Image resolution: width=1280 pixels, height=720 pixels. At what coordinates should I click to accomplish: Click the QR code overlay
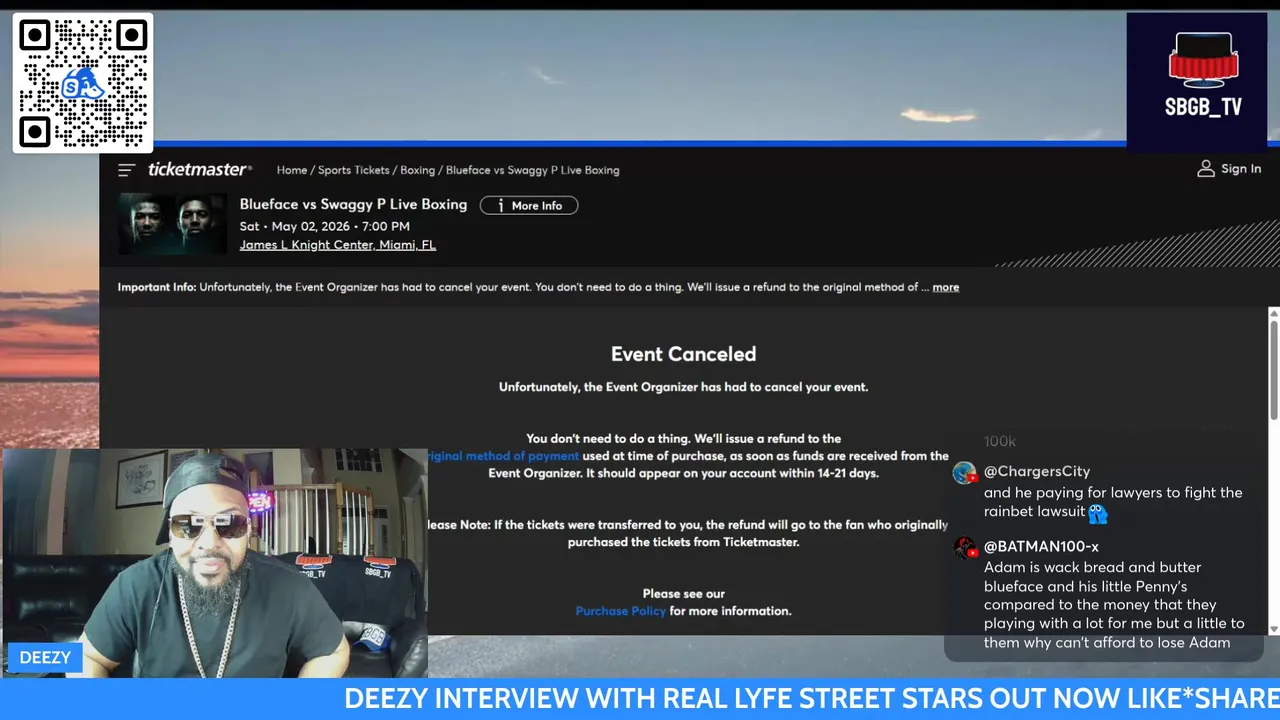pos(83,83)
